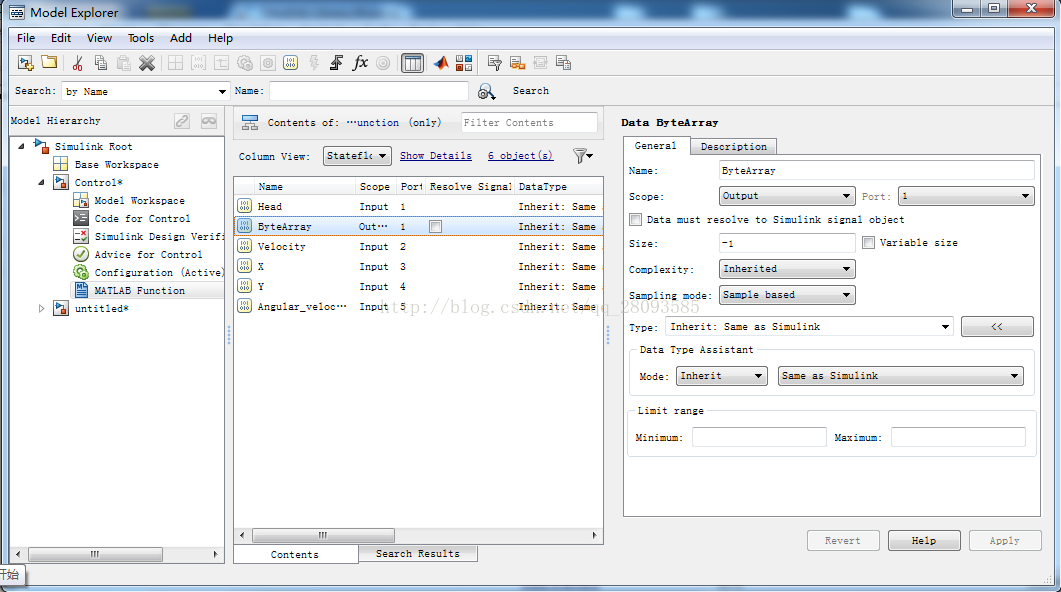Open the Simulink Library Browser icon
This screenshot has height=592, width=1061.
pos(464,63)
